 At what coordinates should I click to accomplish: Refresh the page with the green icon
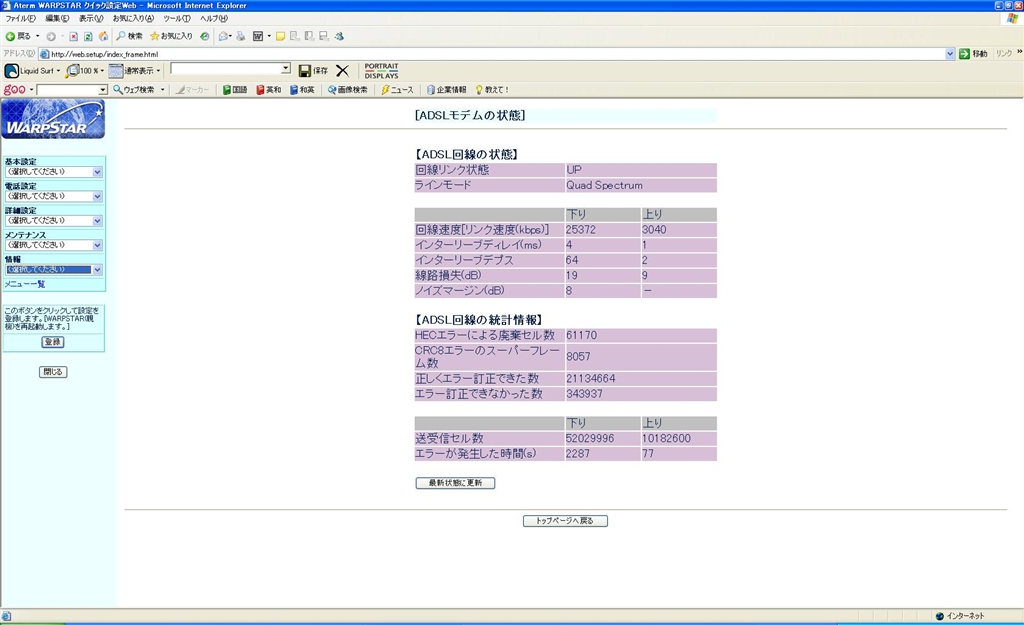[88, 37]
